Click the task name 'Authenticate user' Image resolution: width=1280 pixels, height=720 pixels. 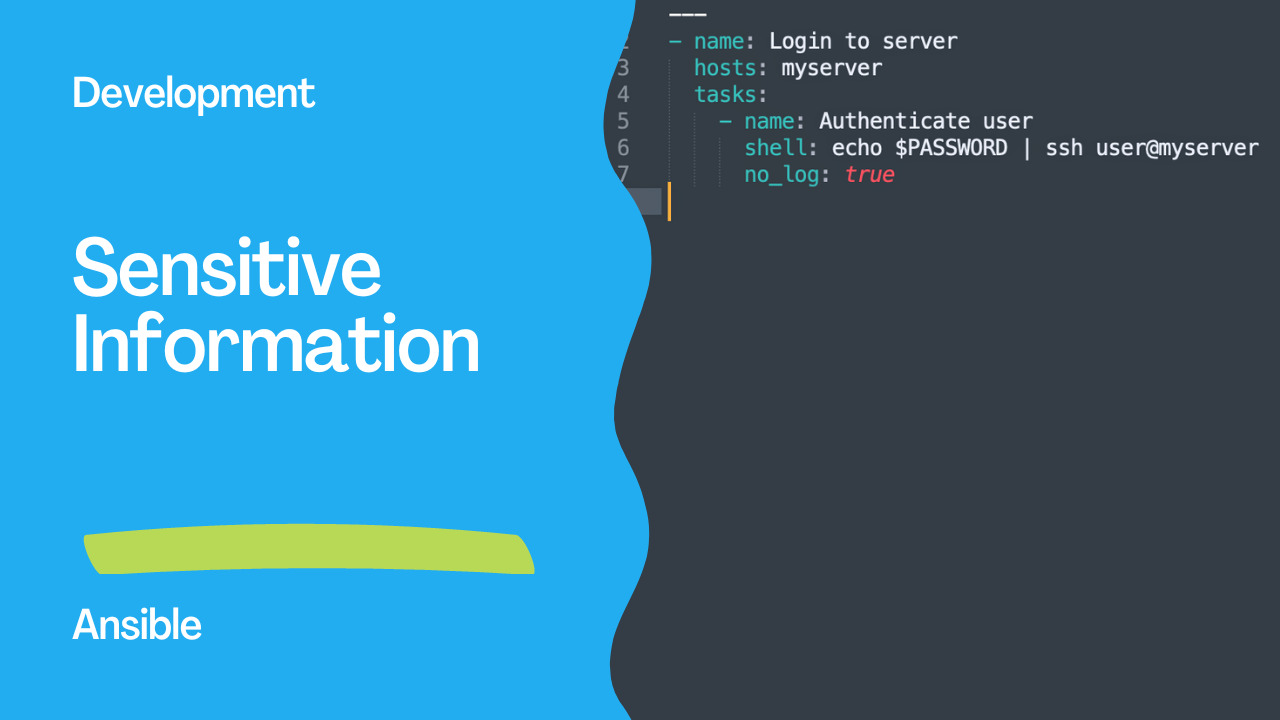pos(925,121)
